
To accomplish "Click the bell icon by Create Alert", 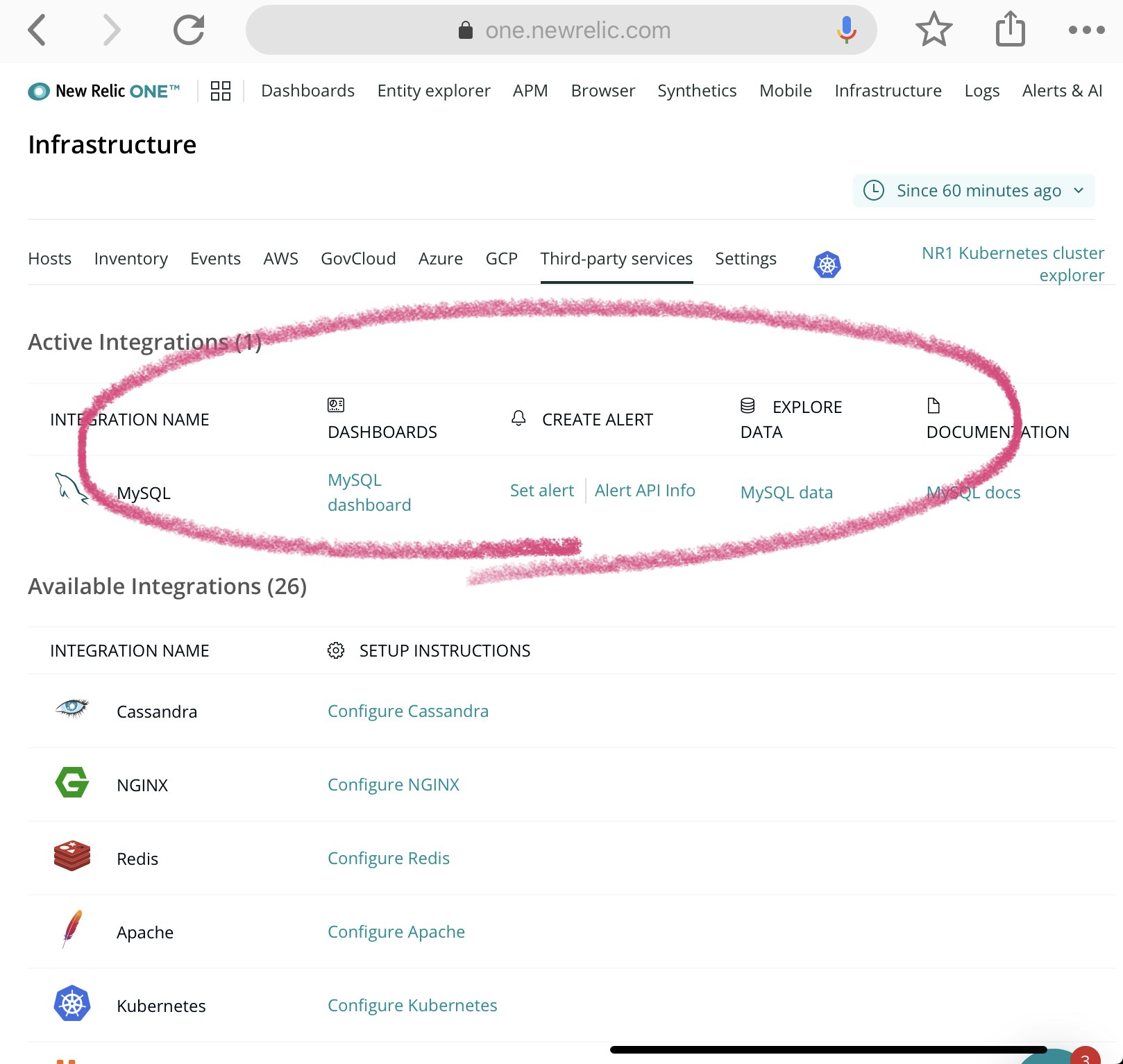I will point(518,418).
